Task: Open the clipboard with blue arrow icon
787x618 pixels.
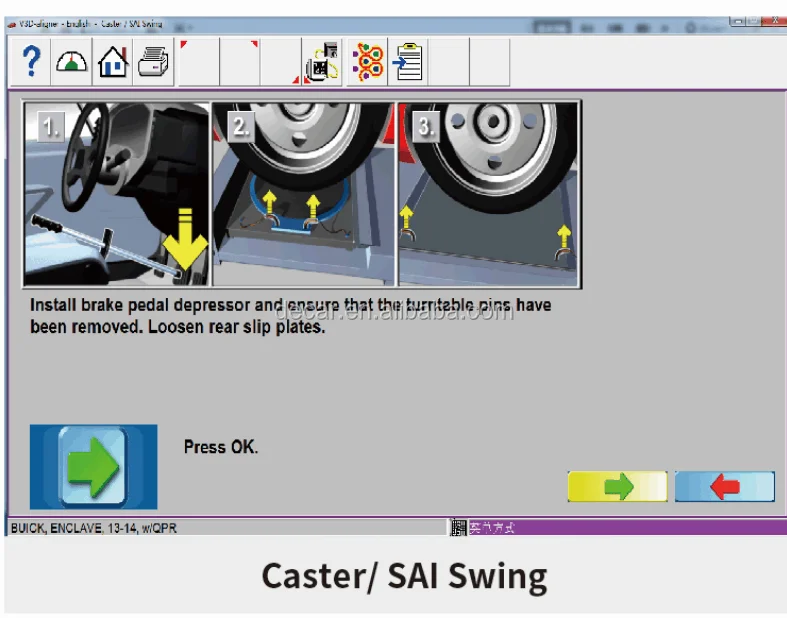Action: 408,61
